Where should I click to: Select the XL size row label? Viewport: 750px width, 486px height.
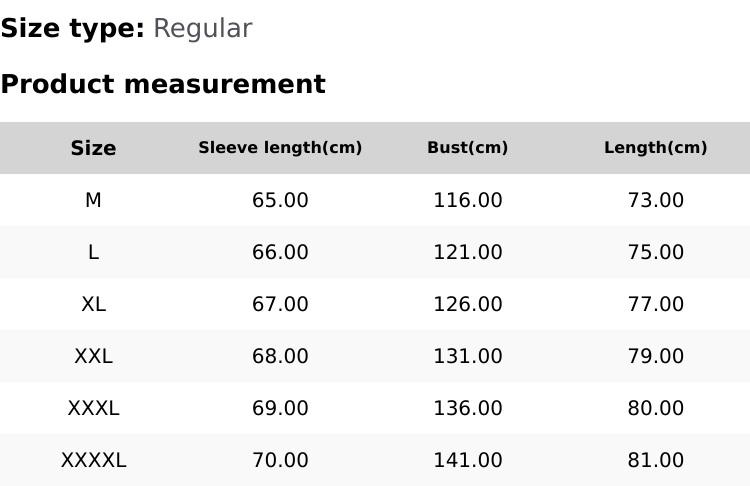[x=93, y=304]
